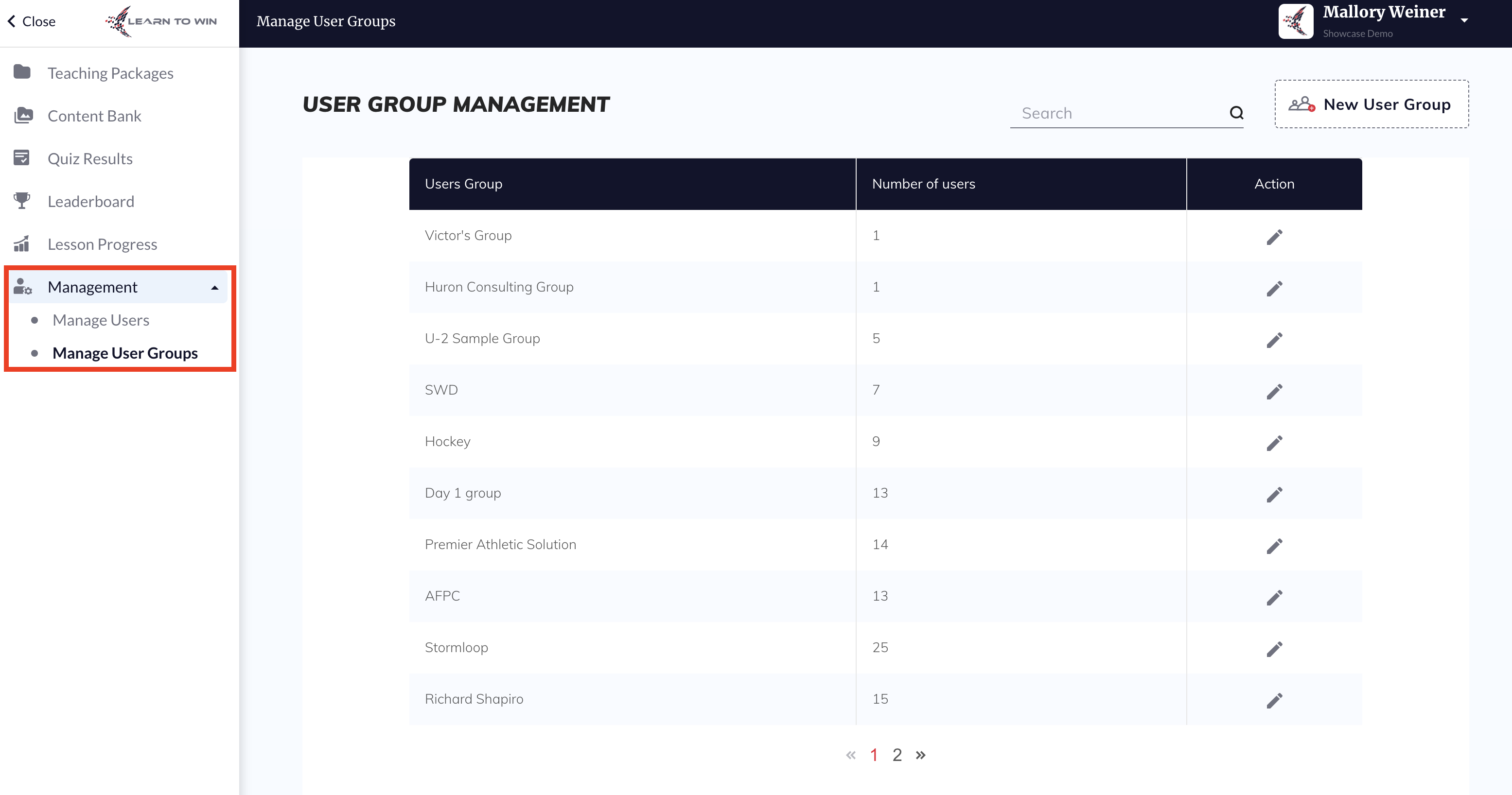Click the edit pencil for Victor's Group
The image size is (1512, 795).
(x=1274, y=237)
